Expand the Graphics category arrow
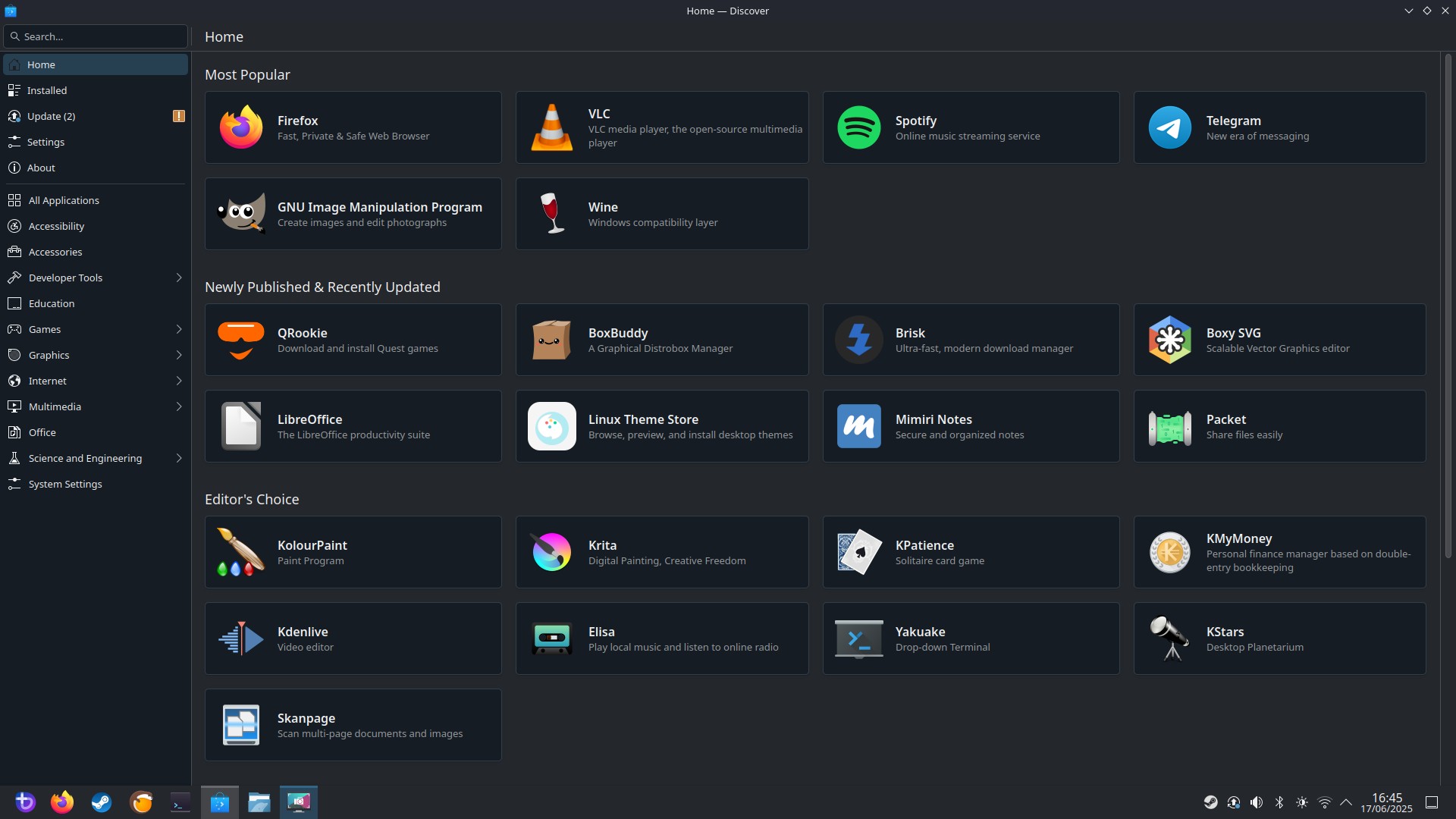This screenshot has height=819, width=1456. (179, 355)
